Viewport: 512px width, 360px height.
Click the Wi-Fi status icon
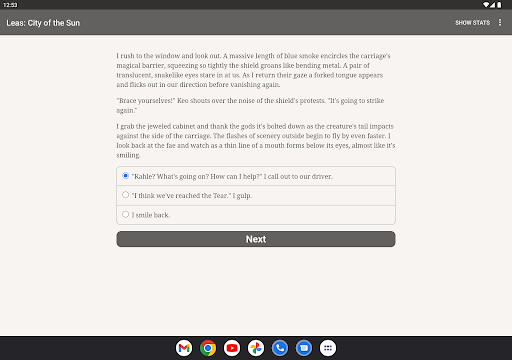point(486,5)
